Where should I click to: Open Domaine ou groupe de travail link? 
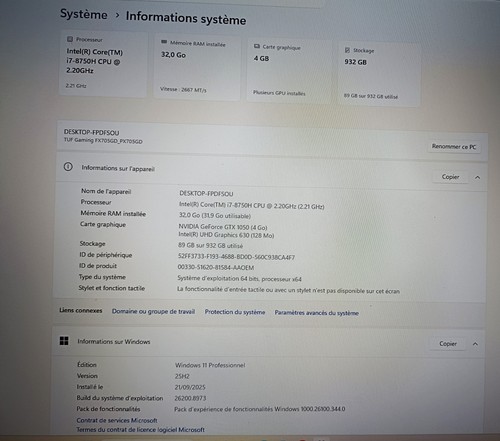point(153,311)
